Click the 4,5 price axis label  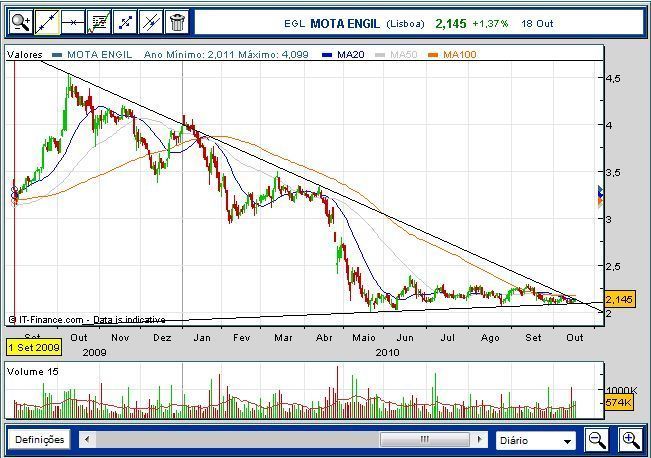[x=613, y=78]
